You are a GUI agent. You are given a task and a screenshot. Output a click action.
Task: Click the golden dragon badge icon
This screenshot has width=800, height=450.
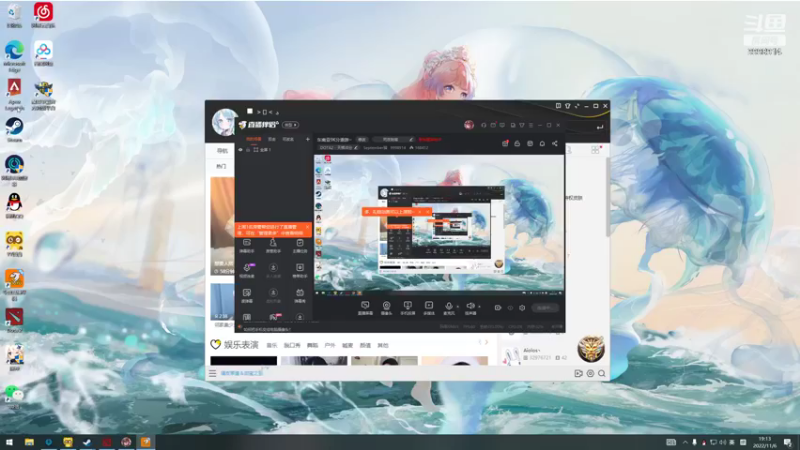pos(591,349)
